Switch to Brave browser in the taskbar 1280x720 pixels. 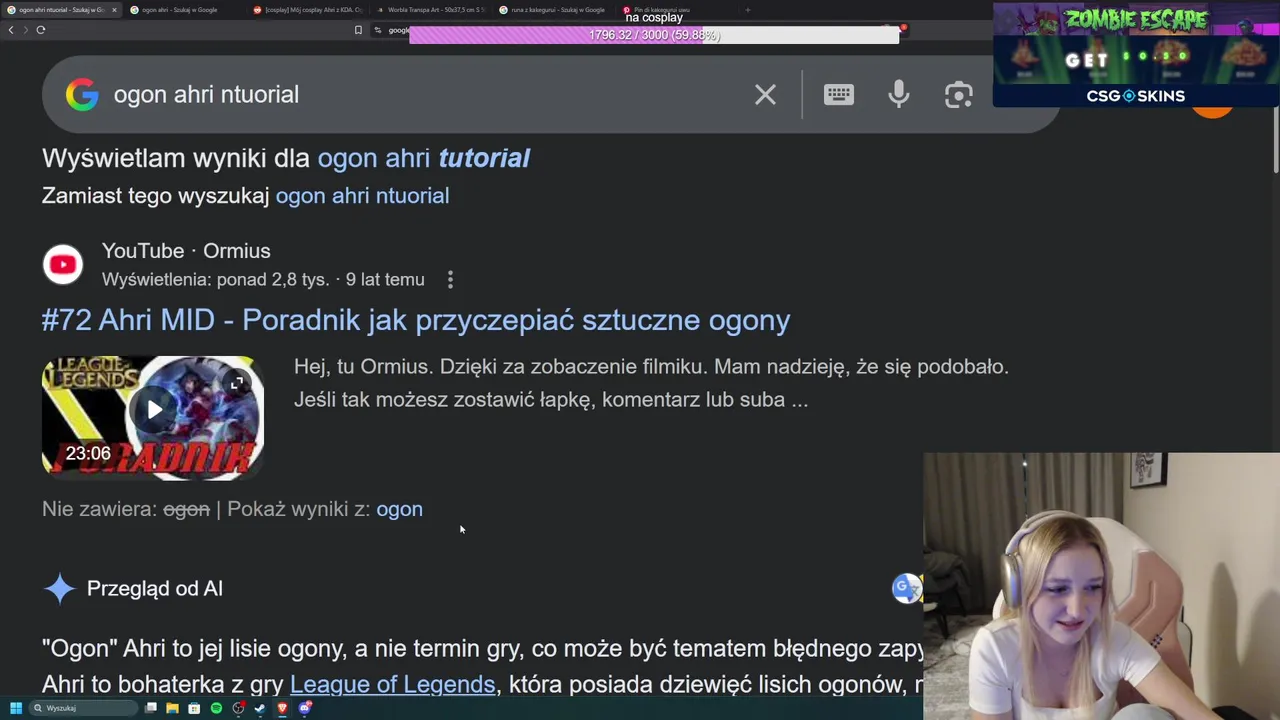point(282,708)
